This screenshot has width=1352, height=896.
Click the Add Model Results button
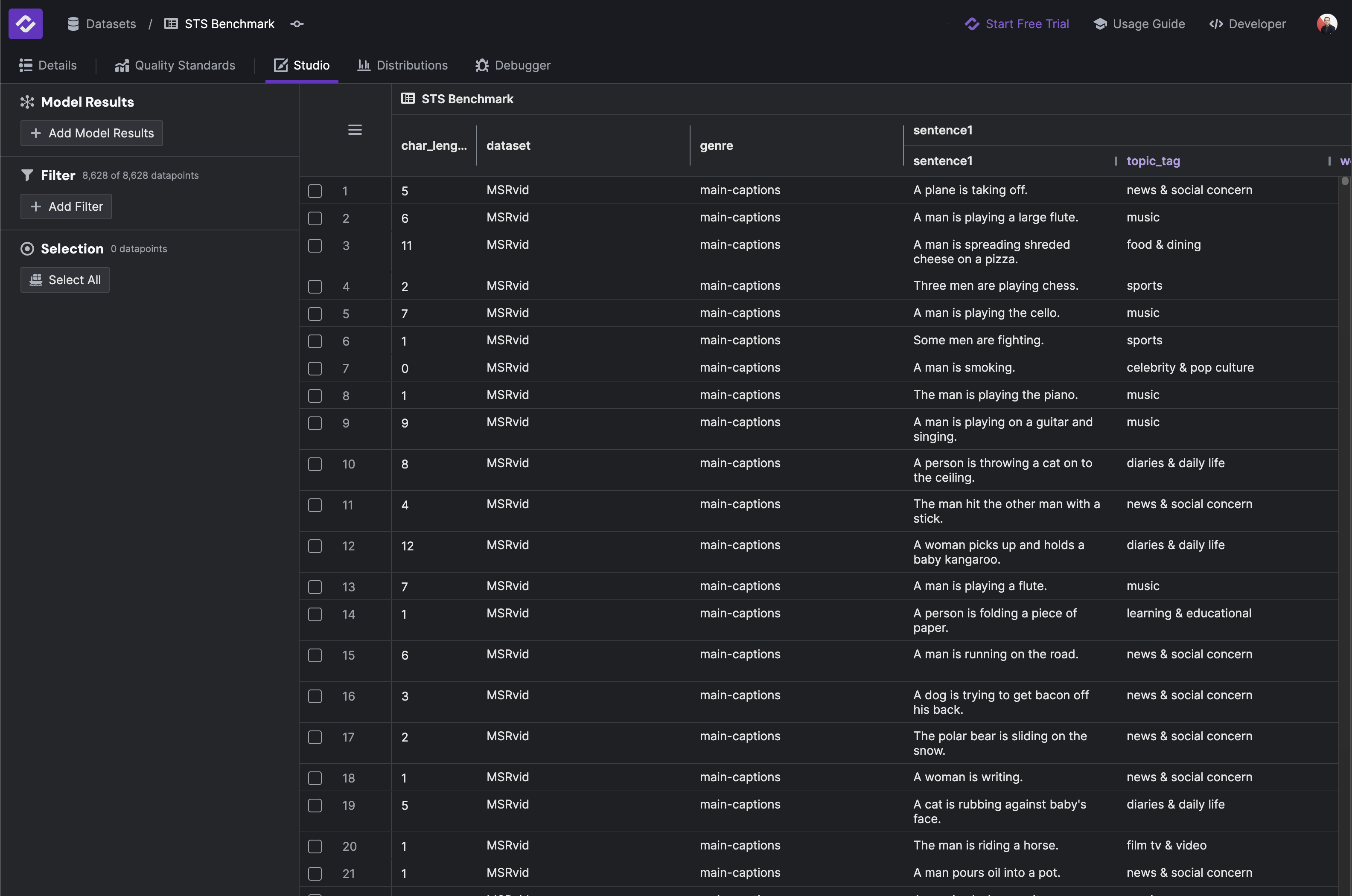click(x=91, y=133)
